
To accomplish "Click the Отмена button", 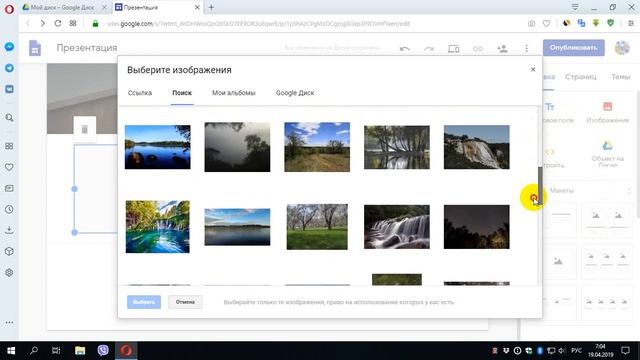I will click(185, 302).
